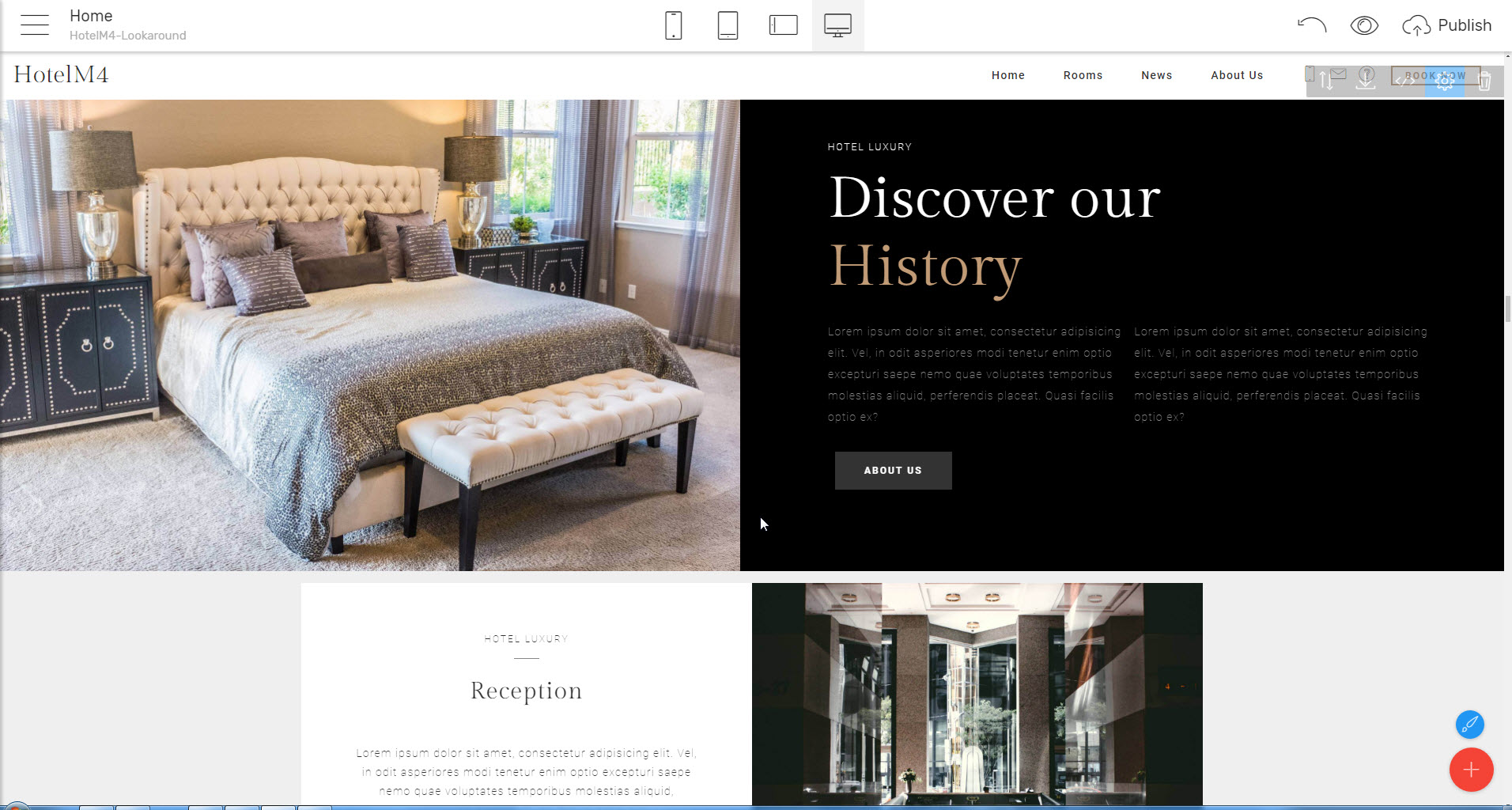
Task: Open the News menu item
Action: [1156, 75]
